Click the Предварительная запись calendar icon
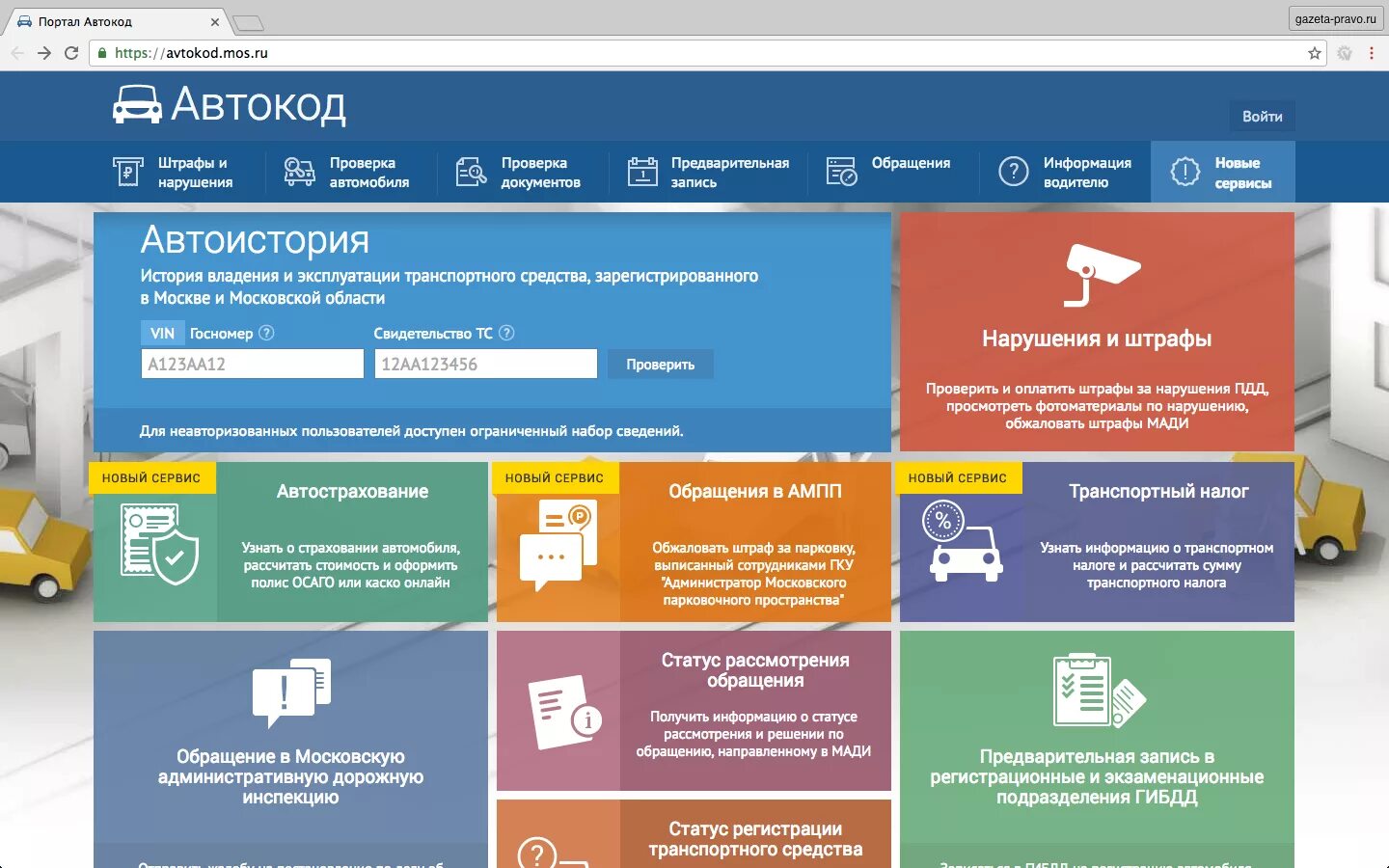The image size is (1389, 868). [x=642, y=172]
